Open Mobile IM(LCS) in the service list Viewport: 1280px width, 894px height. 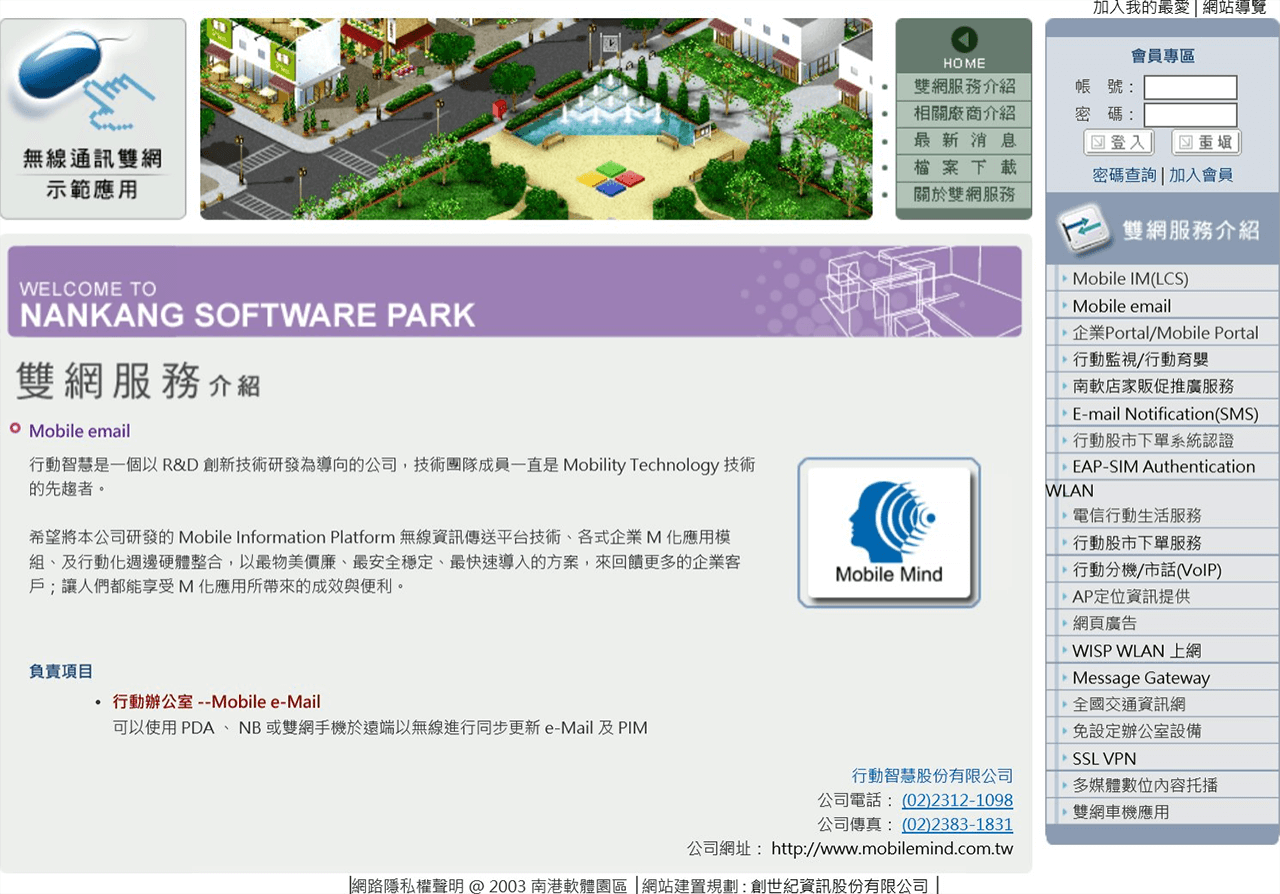pos(1130,279)
